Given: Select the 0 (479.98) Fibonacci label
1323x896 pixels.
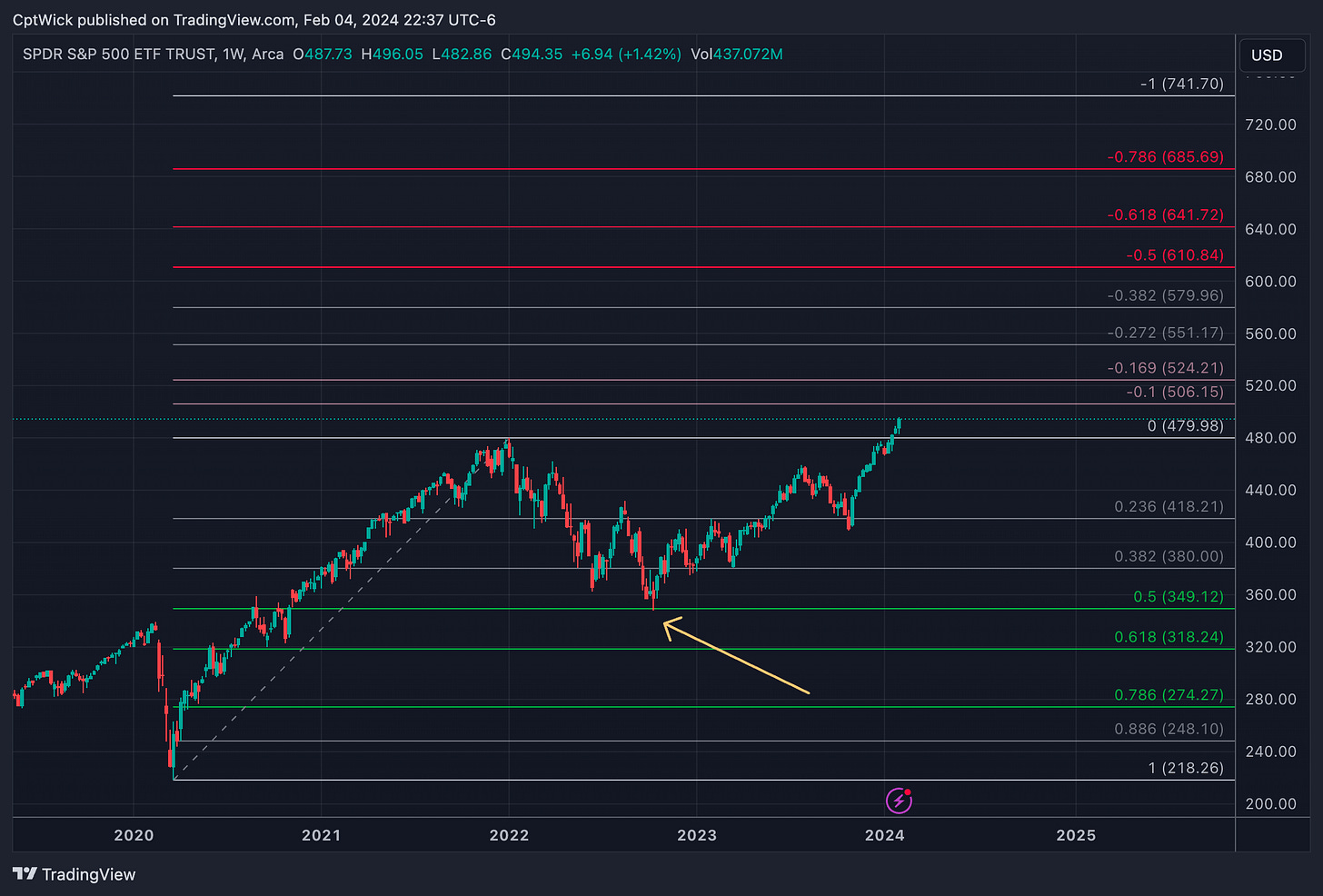Looking at the screenshot, I should (x=1186, y=425).
